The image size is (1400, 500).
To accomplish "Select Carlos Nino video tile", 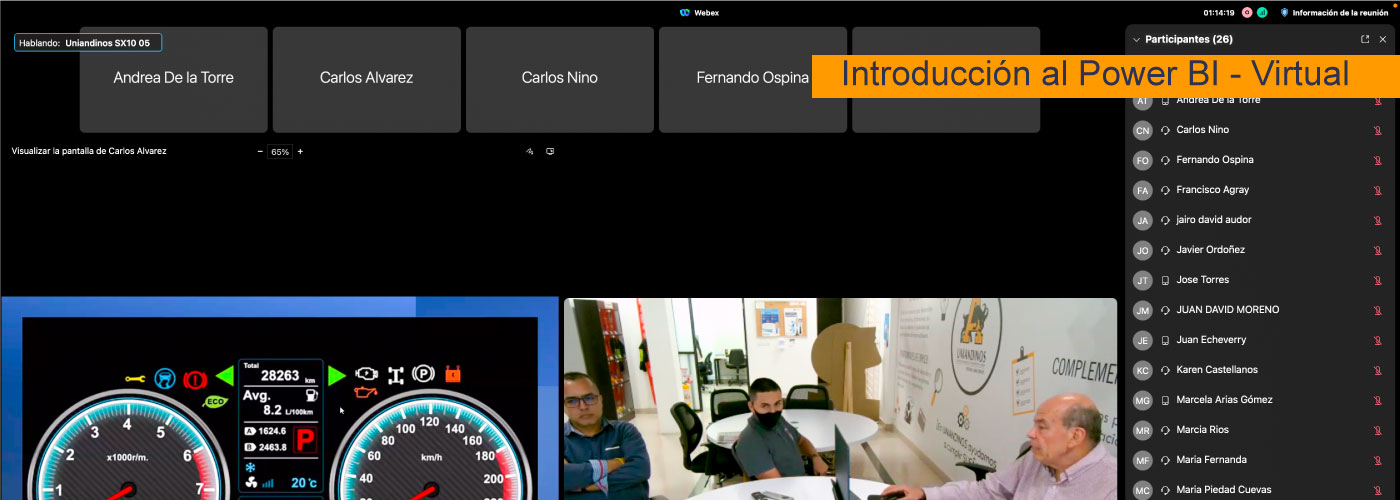I will coord(560,79).
